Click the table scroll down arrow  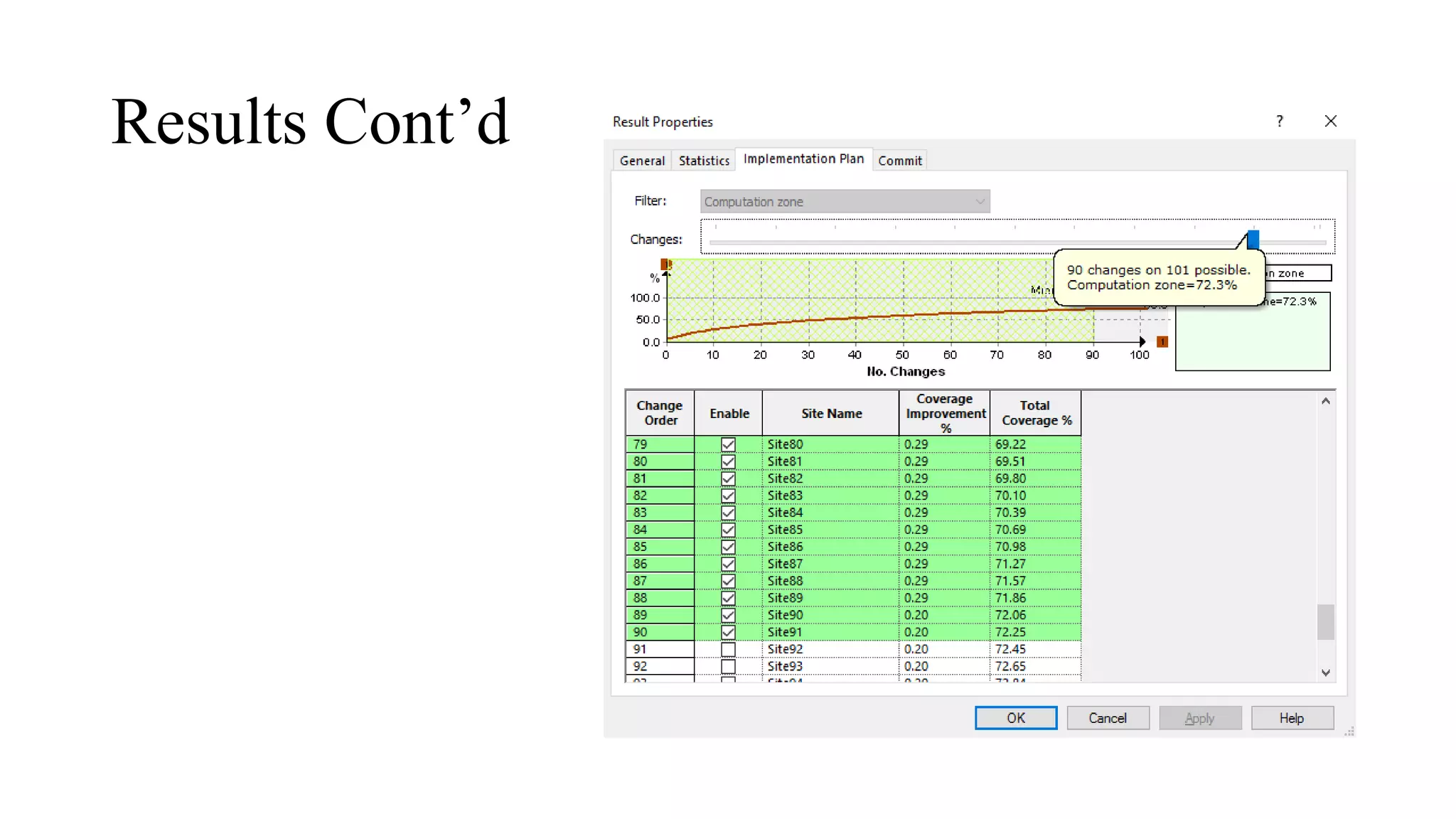(1325, 673)
